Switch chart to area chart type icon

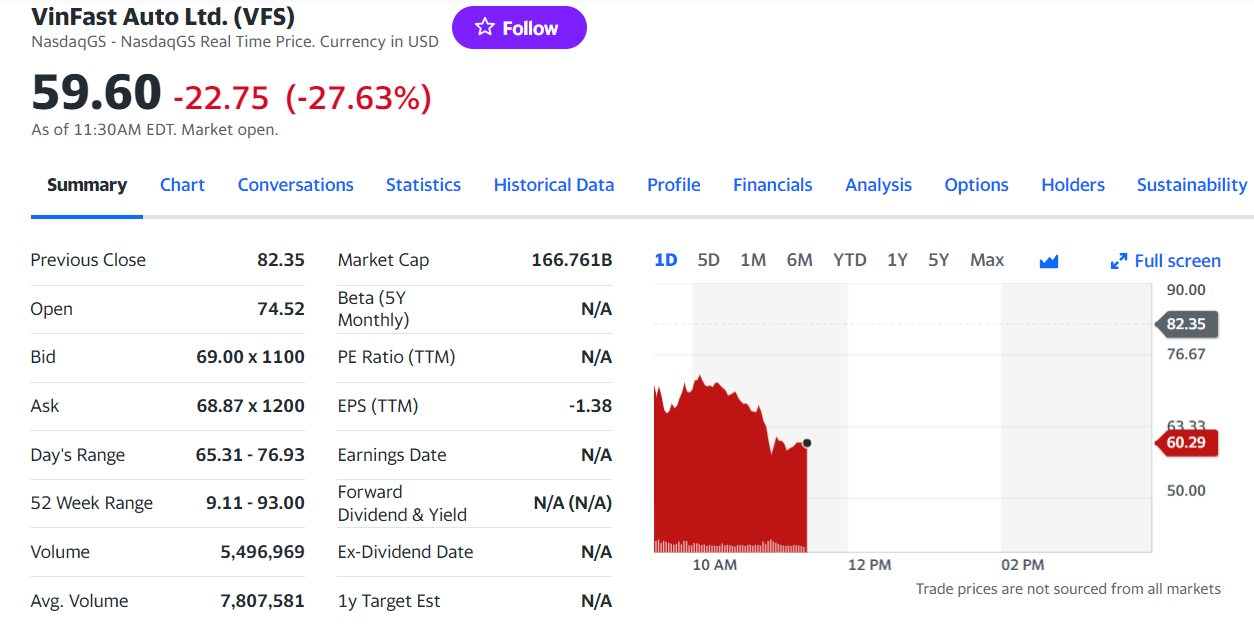point(1048,261)
